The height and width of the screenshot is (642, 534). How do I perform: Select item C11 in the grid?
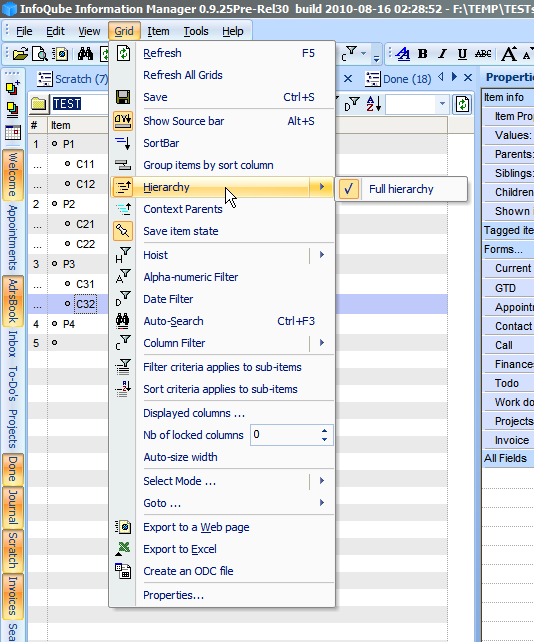pos(85,164)
